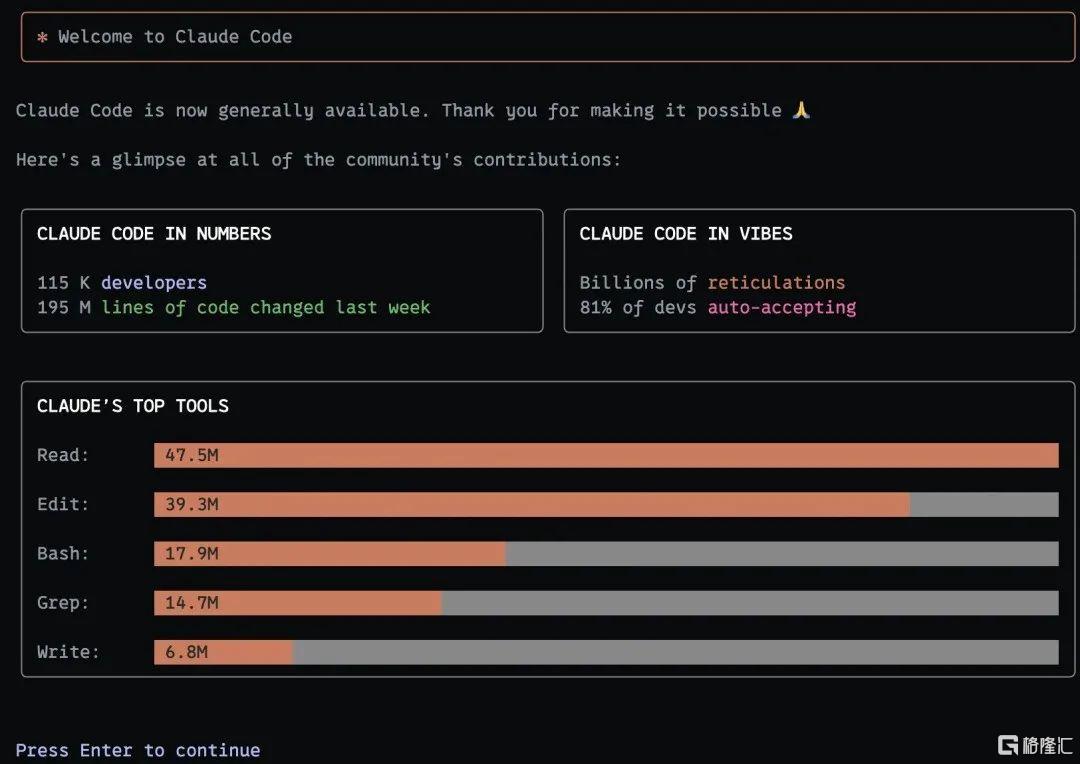Click the "Edit:" tool label
1080x764 pixels.
[63, 504]
